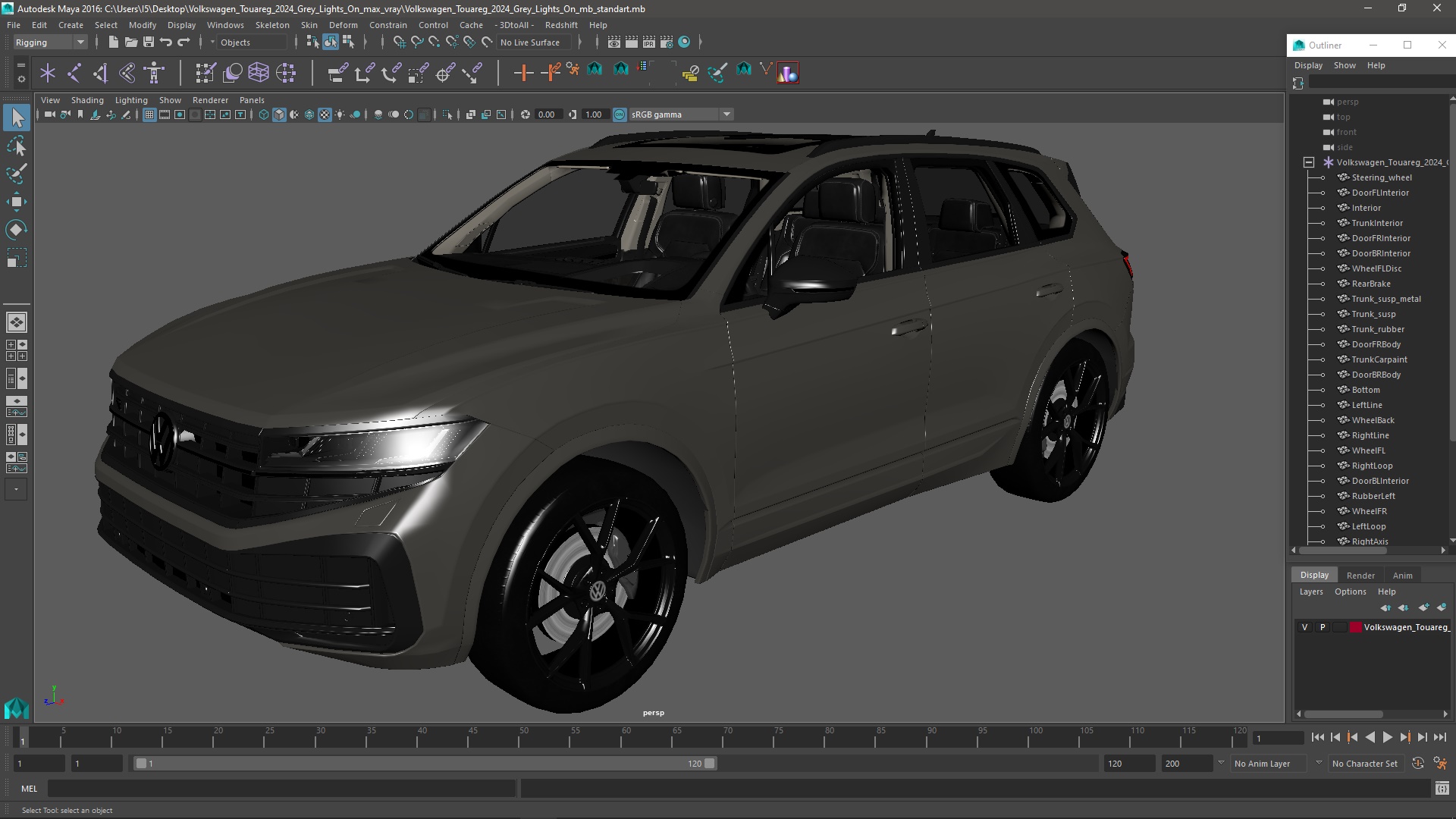
Task: Activate the Rotate tool
Action: 17,230
